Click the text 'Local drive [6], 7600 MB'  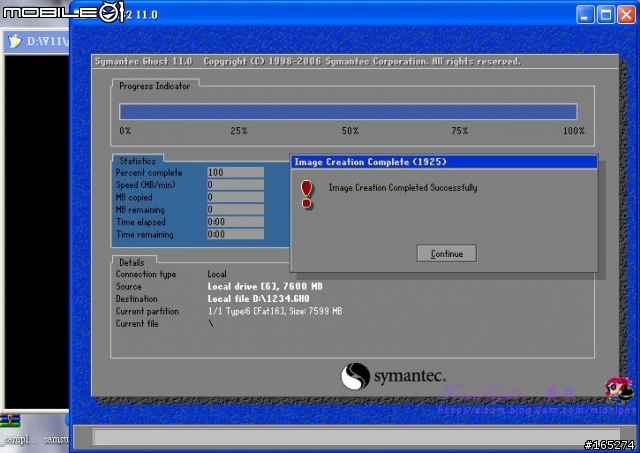[265, 286]
